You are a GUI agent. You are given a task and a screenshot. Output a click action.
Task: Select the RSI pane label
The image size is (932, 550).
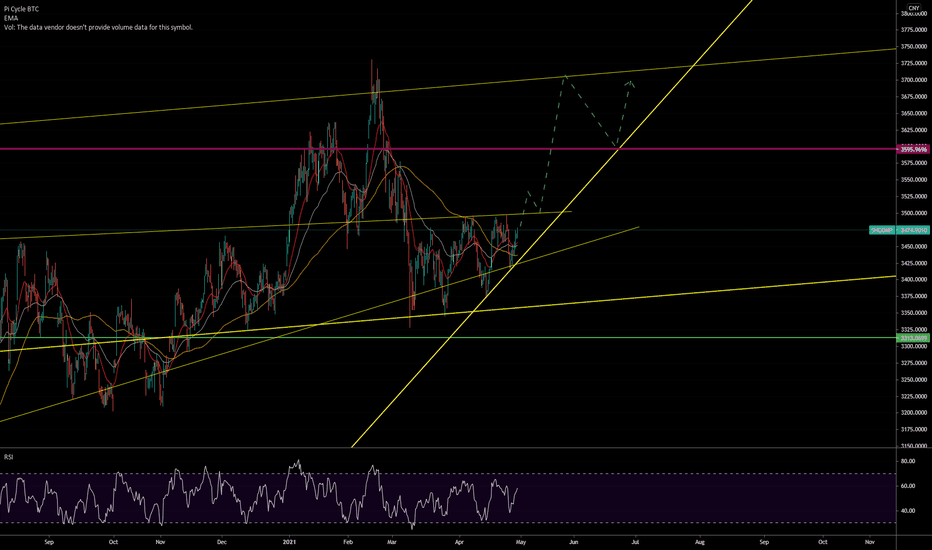(9, 457)
